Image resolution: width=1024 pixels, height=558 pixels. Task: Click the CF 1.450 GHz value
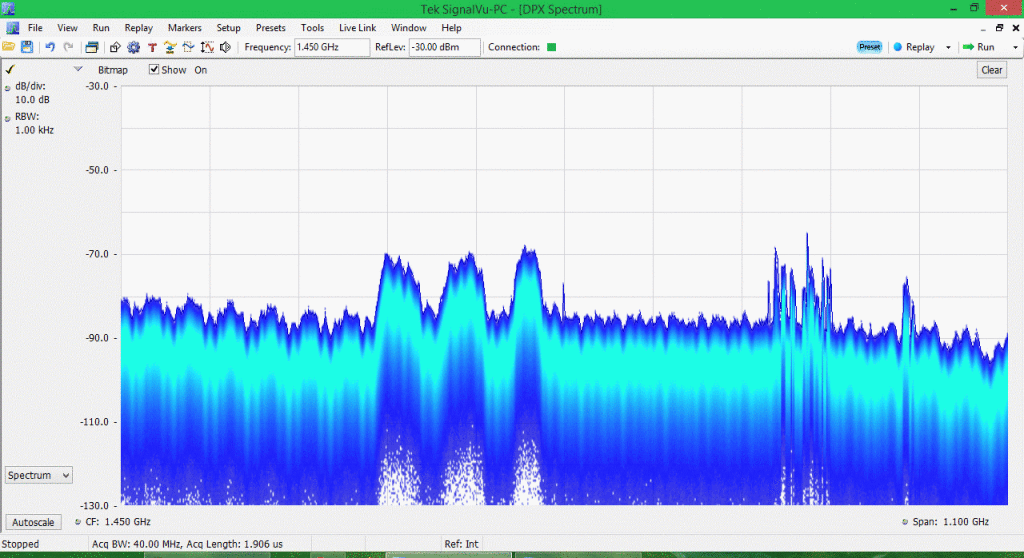pos(127,522)
